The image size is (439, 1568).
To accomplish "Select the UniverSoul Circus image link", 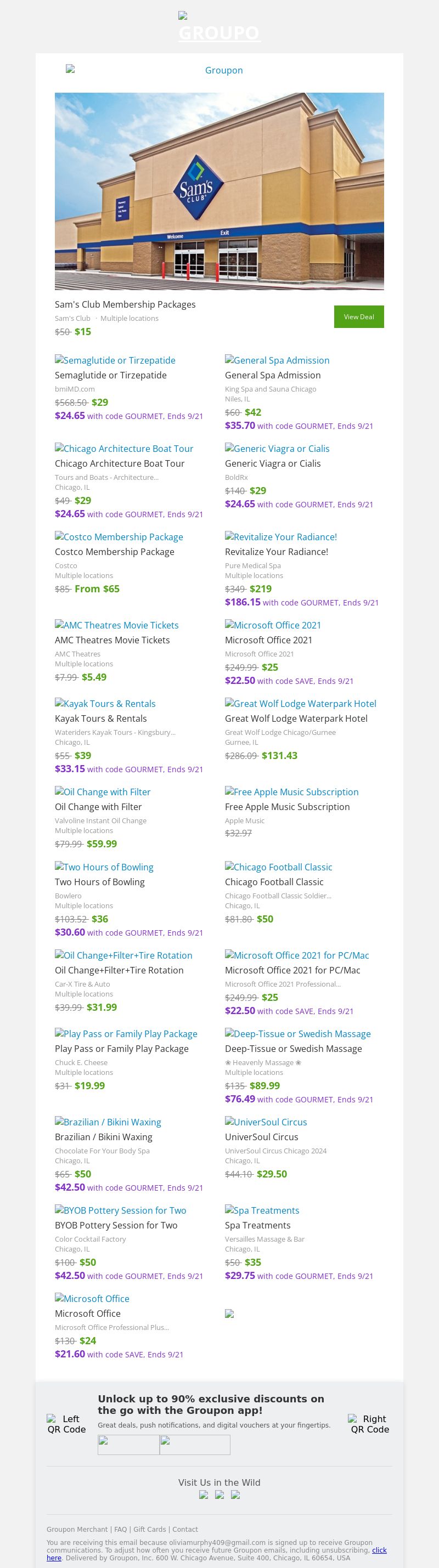I will pyautogui.click(x=266, y=1122).
